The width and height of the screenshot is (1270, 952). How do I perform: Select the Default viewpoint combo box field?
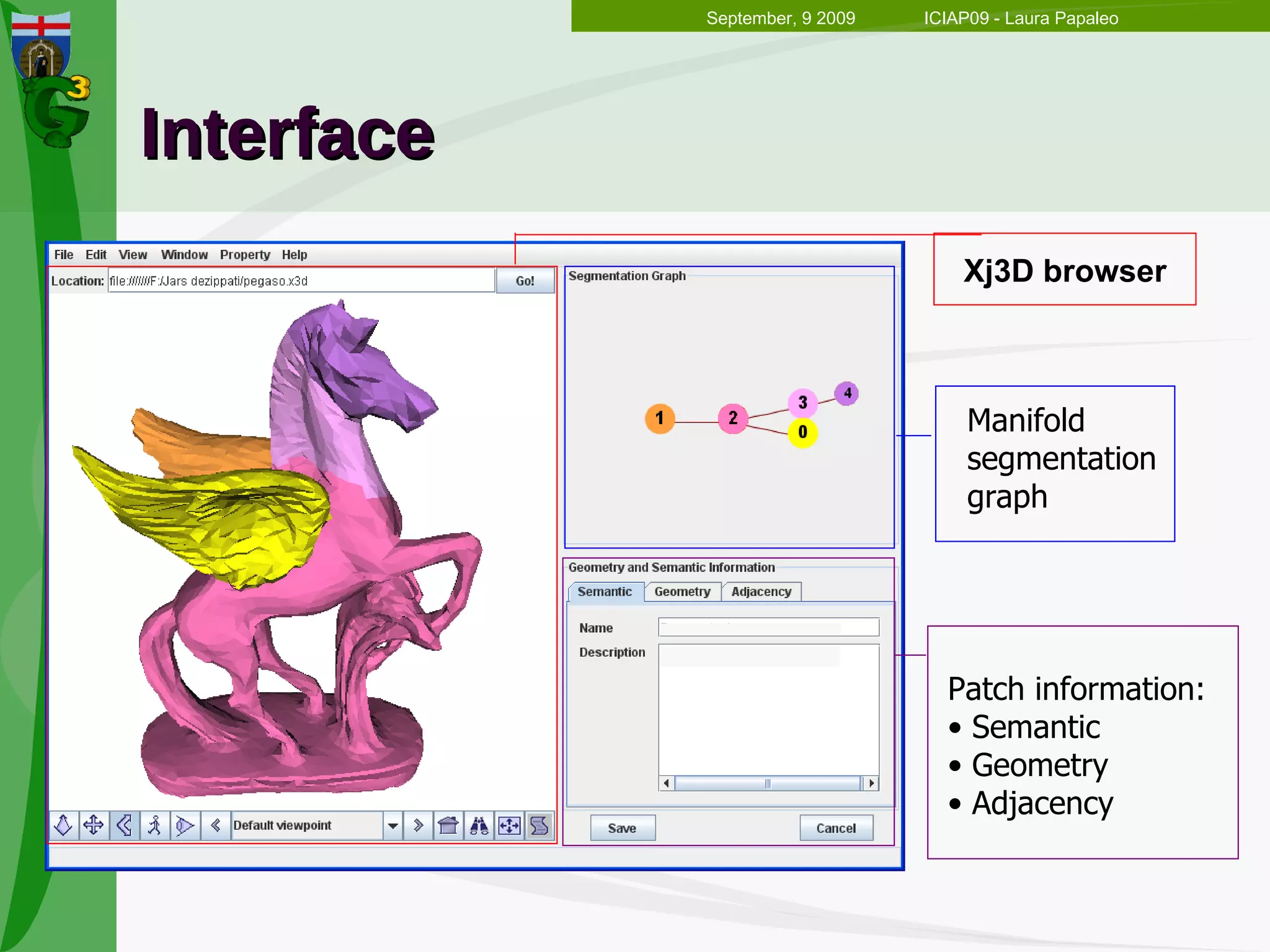pos(308,826)
